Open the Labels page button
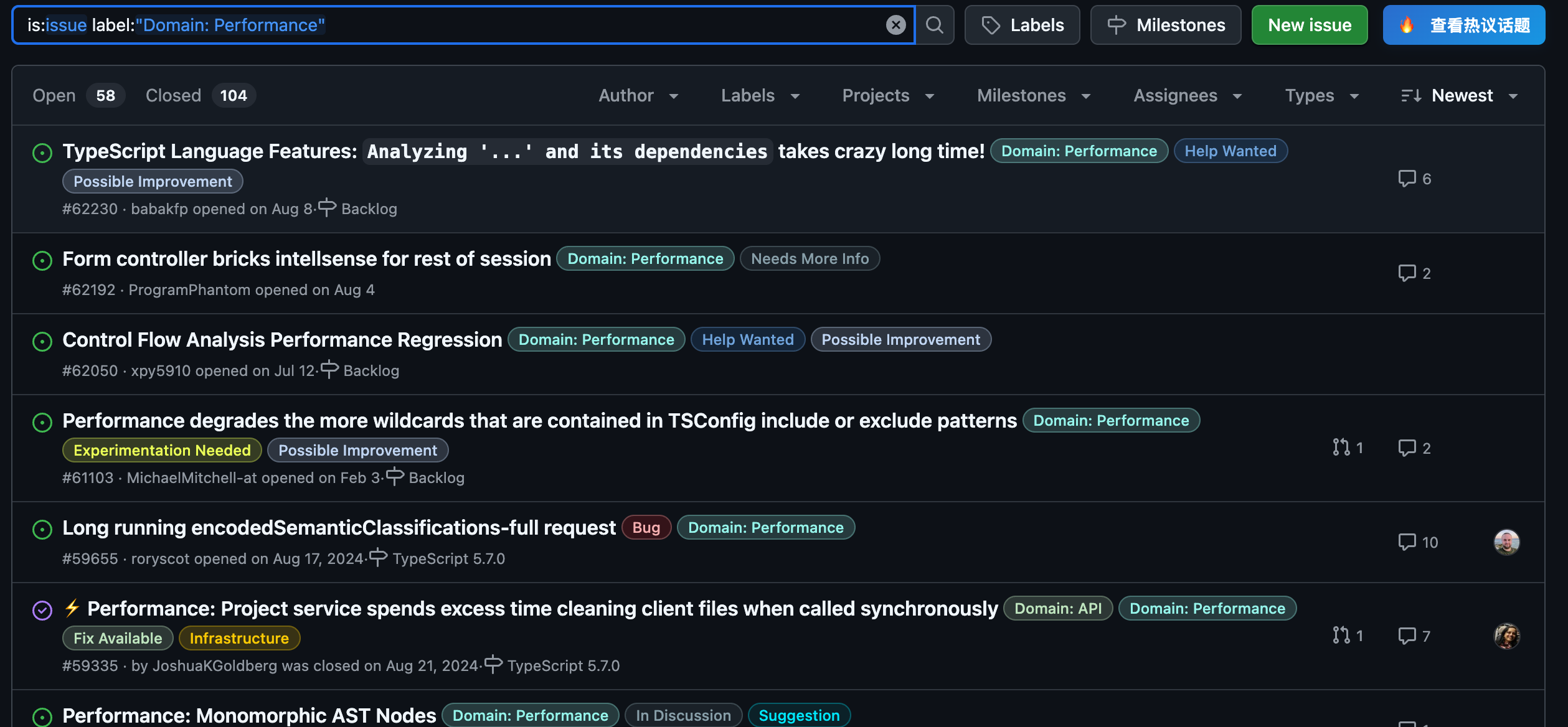Screen dimensions: 1568x727 click(1022, 25)
